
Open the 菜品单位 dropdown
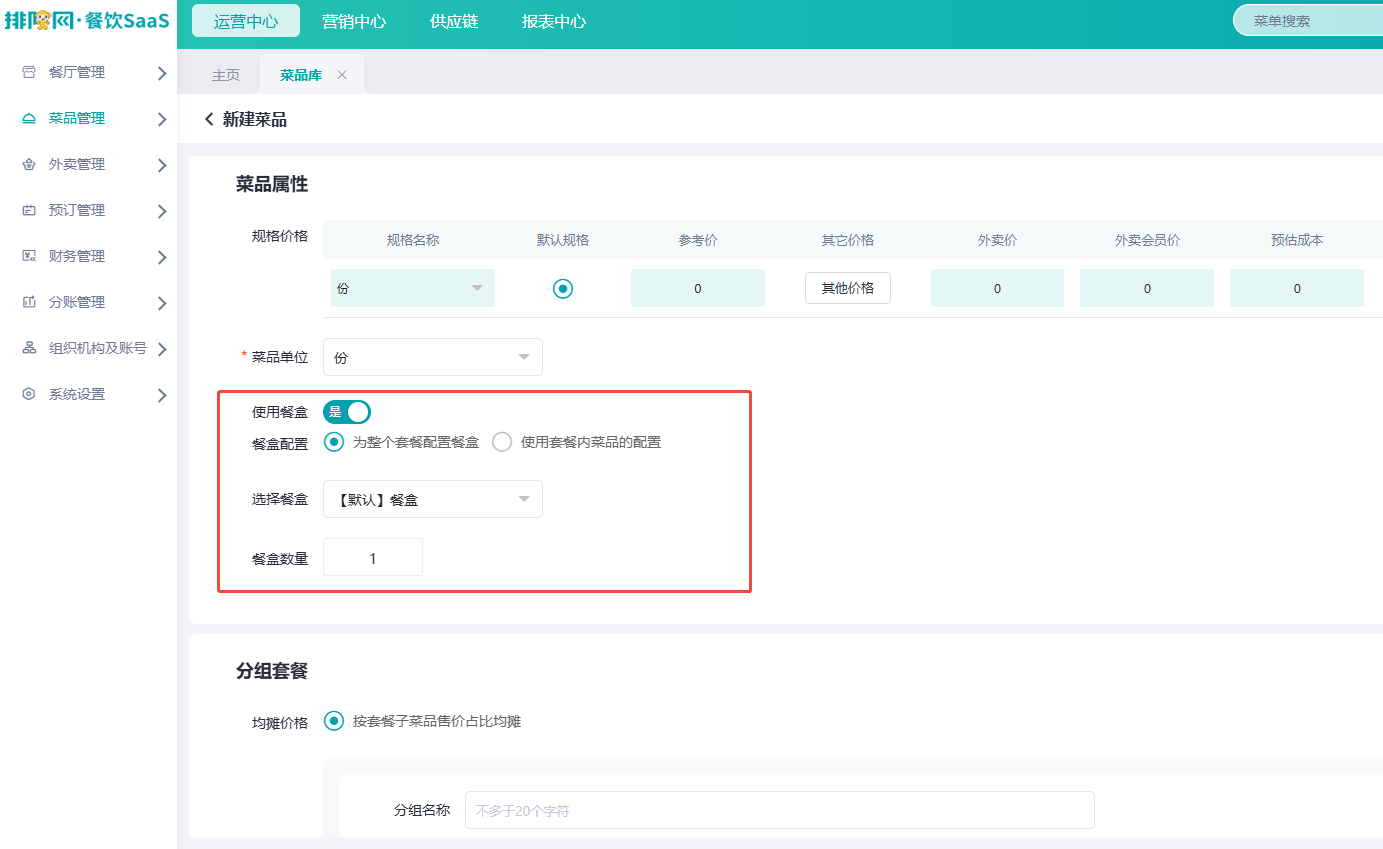433,357
